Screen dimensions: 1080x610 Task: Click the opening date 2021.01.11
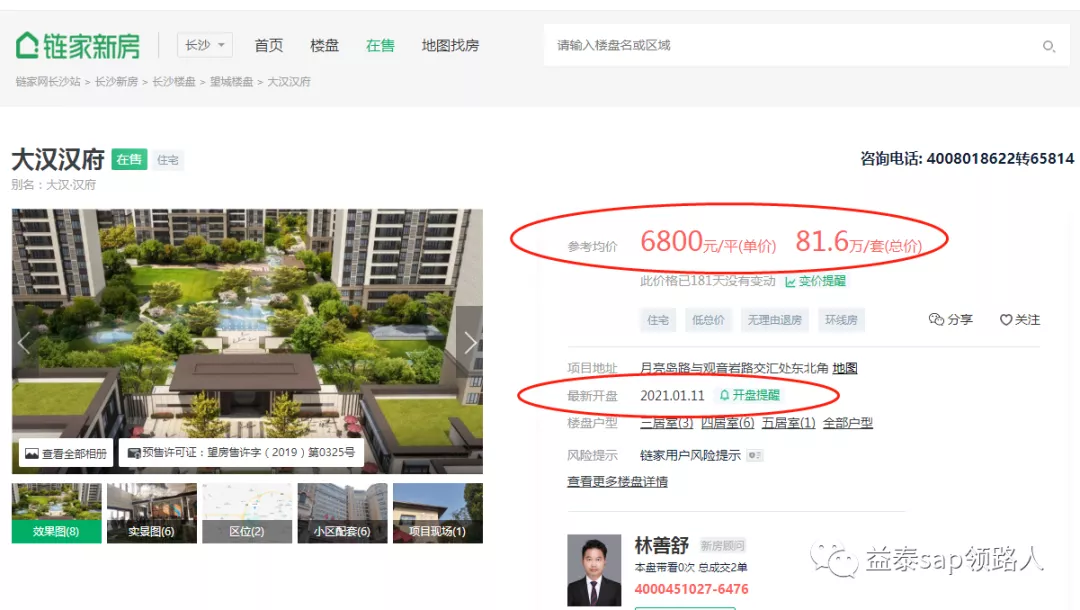(672, 396)
